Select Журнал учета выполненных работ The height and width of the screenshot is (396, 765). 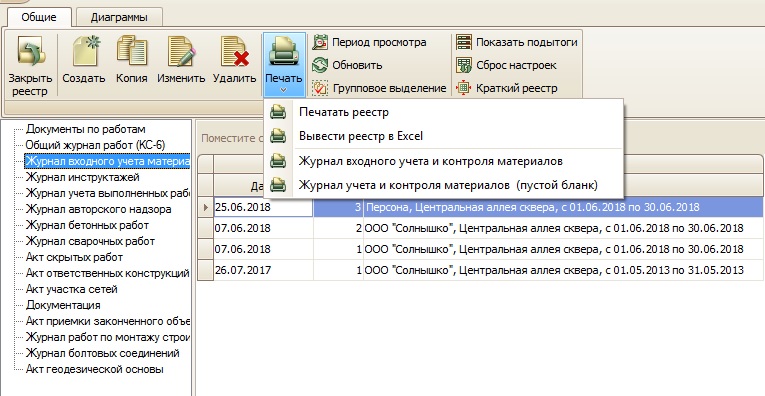107,193
